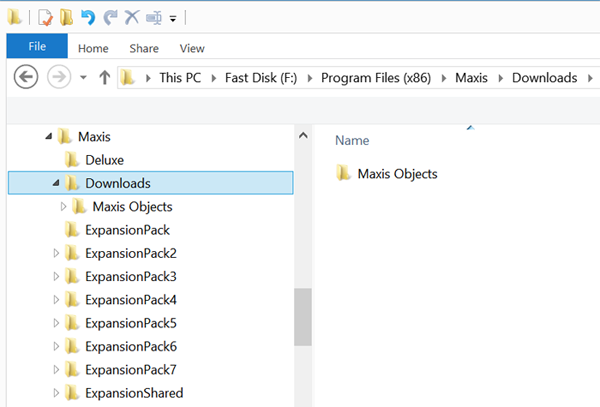Click the blue Undo arrow icon
This screenshot has width=600, height=407.
tap(88, 18)
